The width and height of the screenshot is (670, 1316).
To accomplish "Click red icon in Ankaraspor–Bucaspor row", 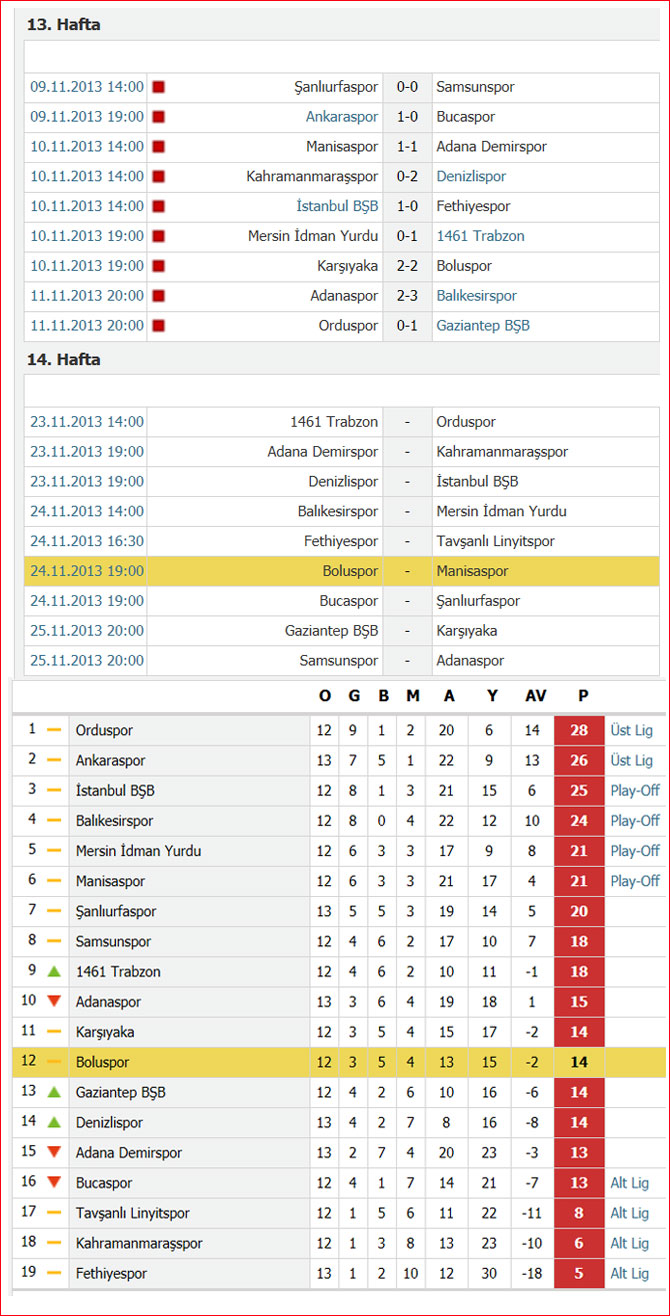I will [158, 117].
